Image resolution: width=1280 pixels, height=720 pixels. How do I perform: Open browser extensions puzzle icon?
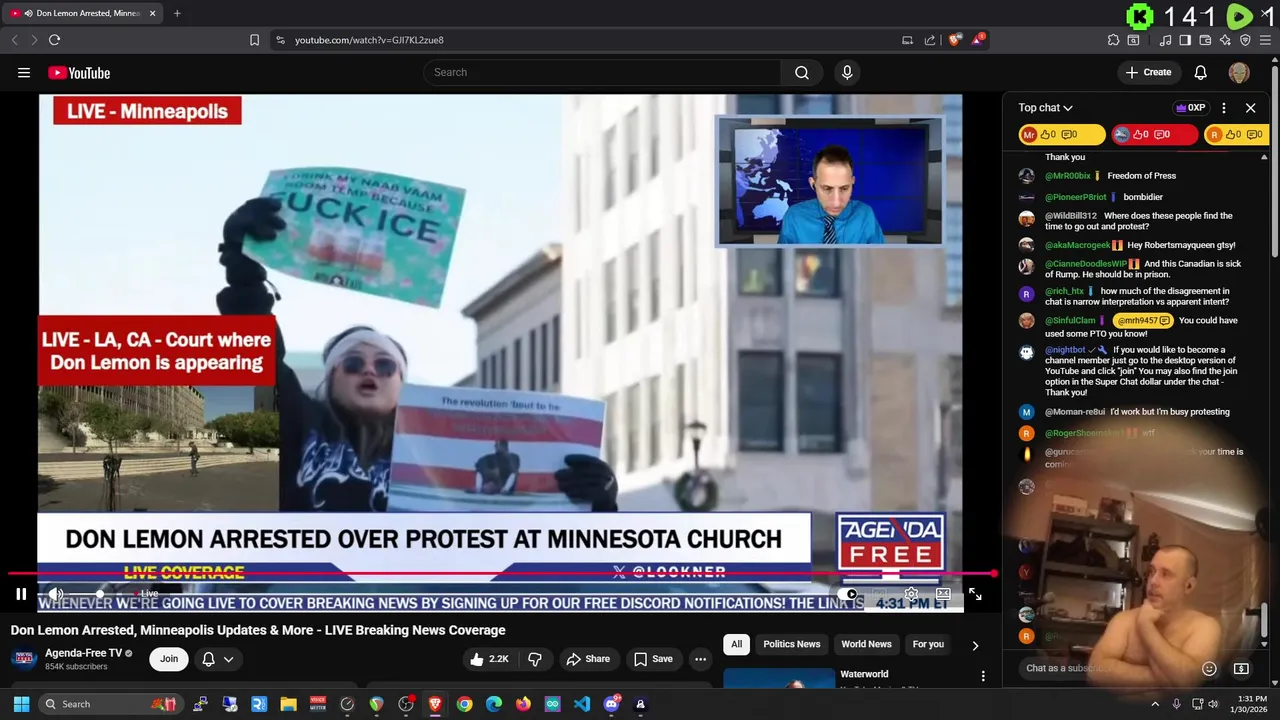tap(1113, 40)
